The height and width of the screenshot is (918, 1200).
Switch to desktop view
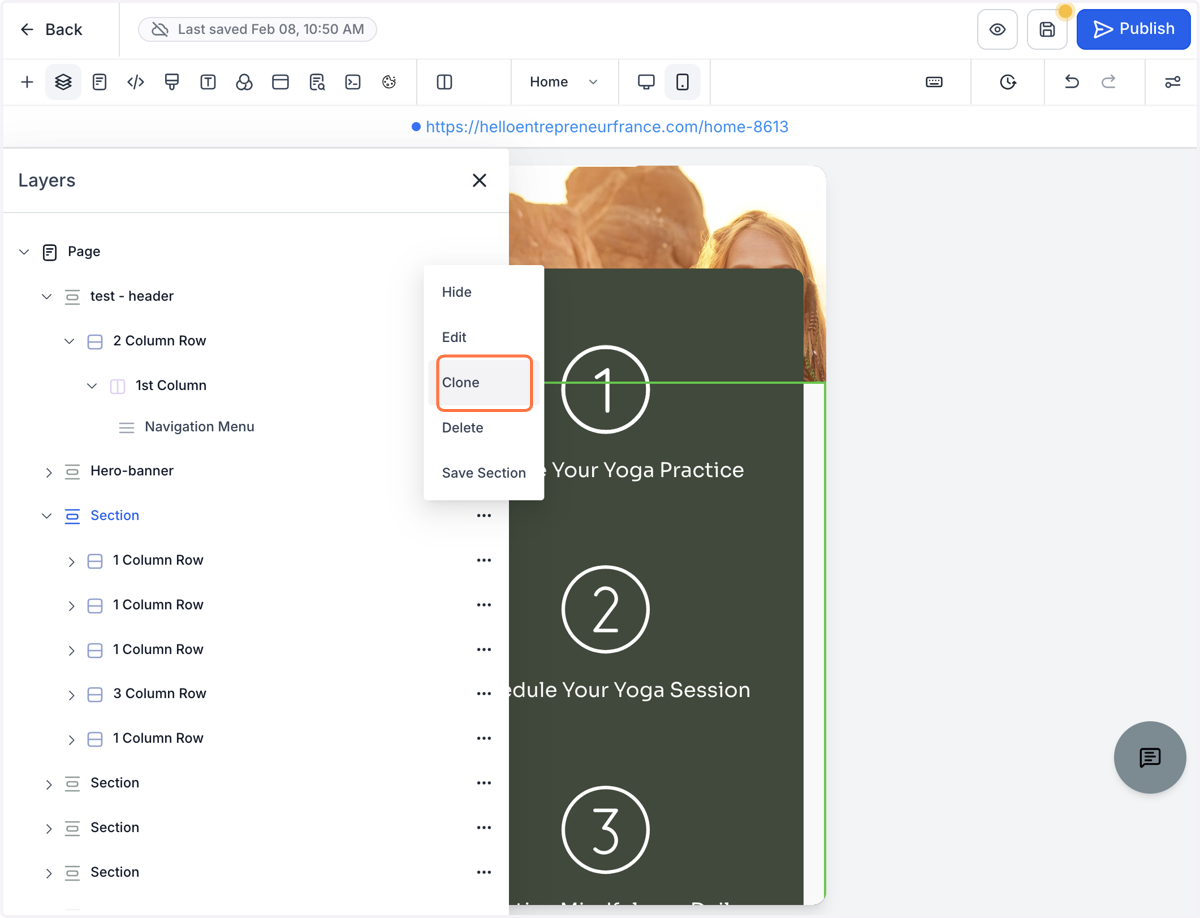(646, 82)
